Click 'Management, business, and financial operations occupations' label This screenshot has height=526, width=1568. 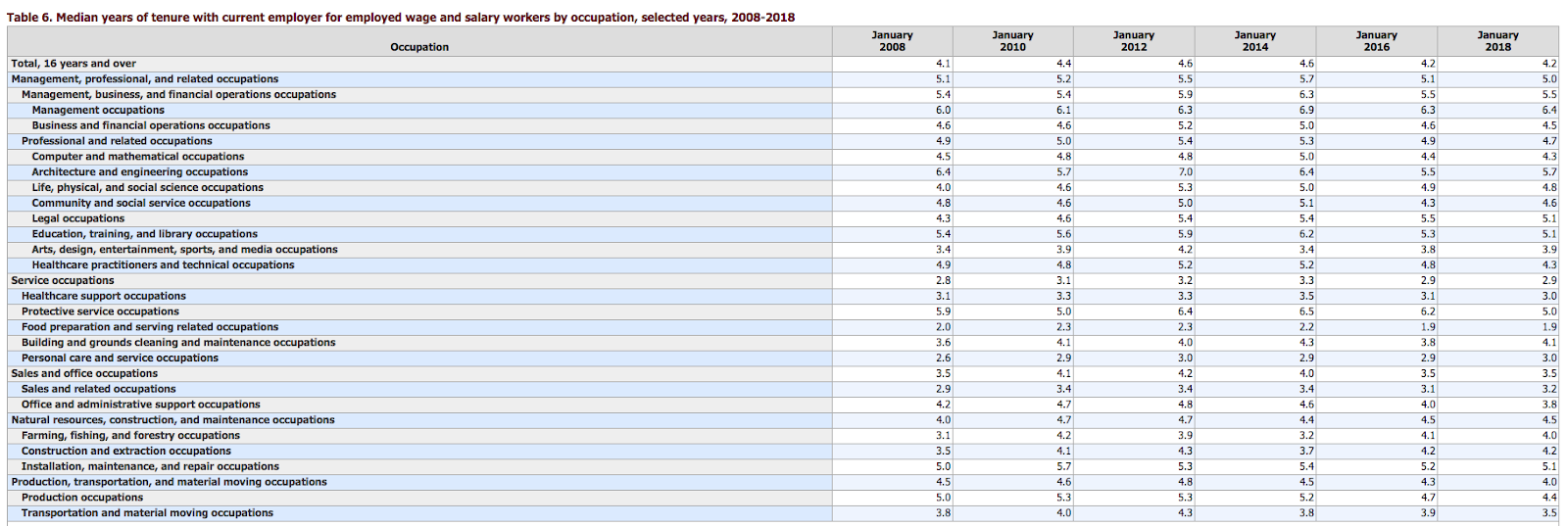pyautogui.click(x=178, y=95)
